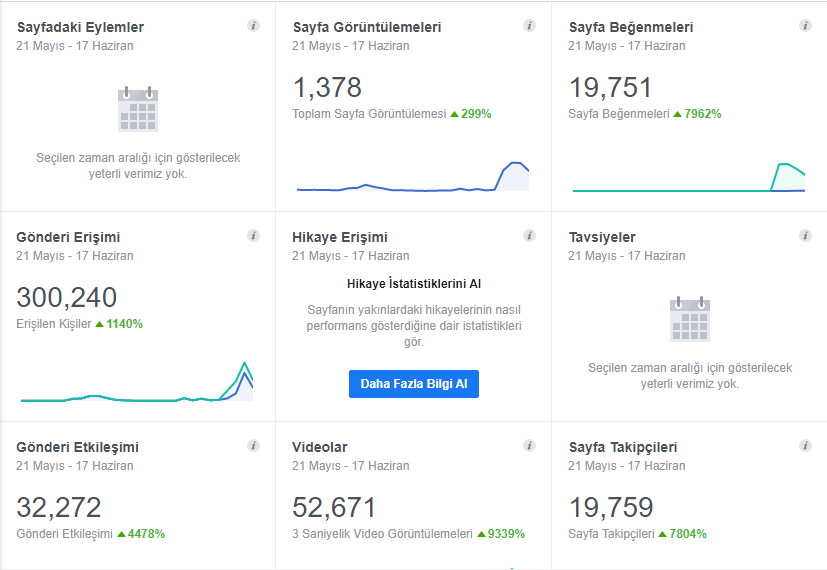
Task: Click the 7804% growth indicator
Action: pos(682,534)
